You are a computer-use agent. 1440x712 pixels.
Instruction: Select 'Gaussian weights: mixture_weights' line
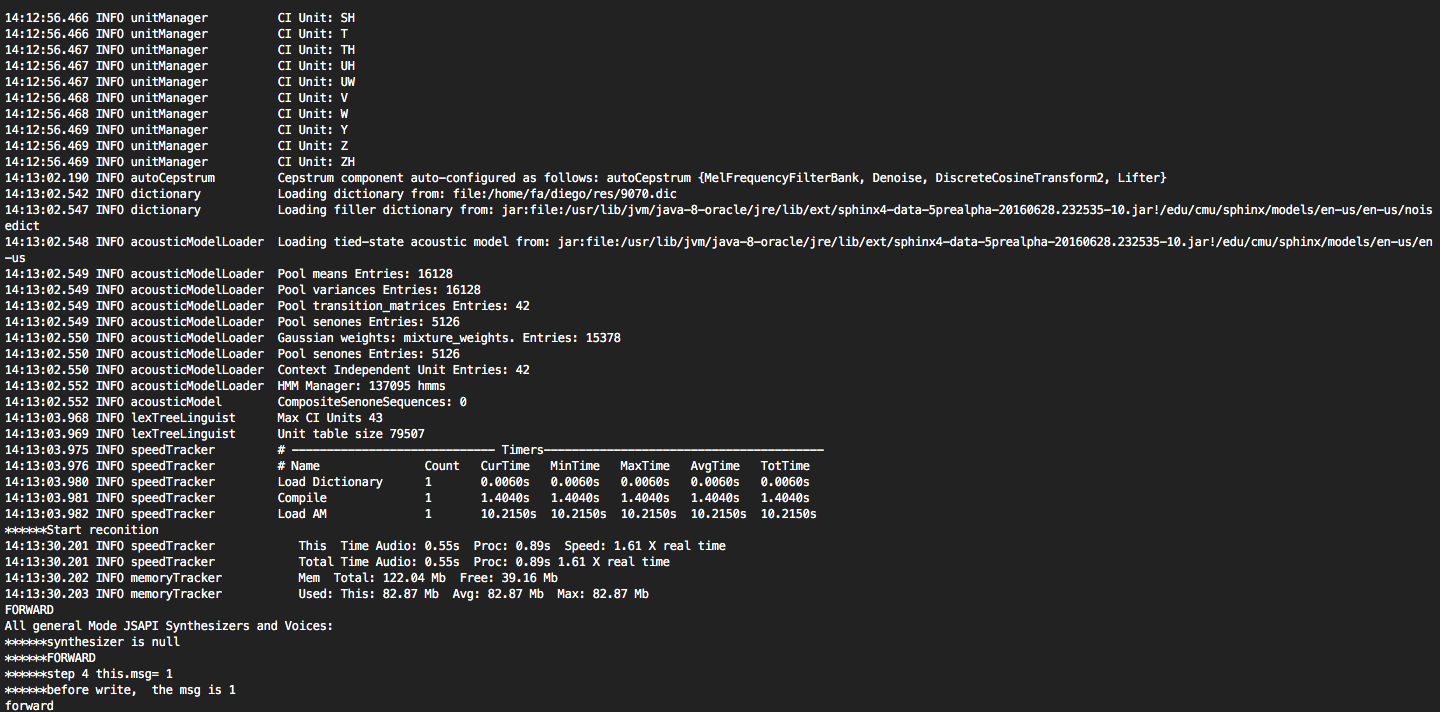(x=313, y=338)
